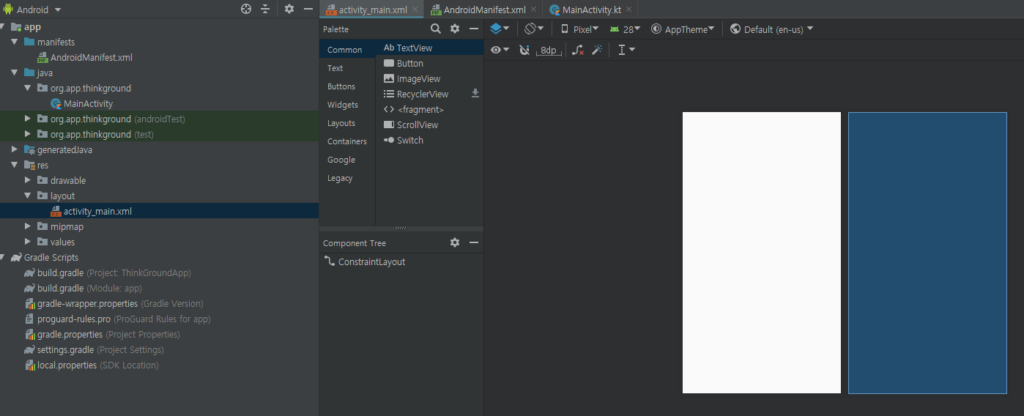
Task: Collapse all in the project tree
Action: (x=265, y=9)
